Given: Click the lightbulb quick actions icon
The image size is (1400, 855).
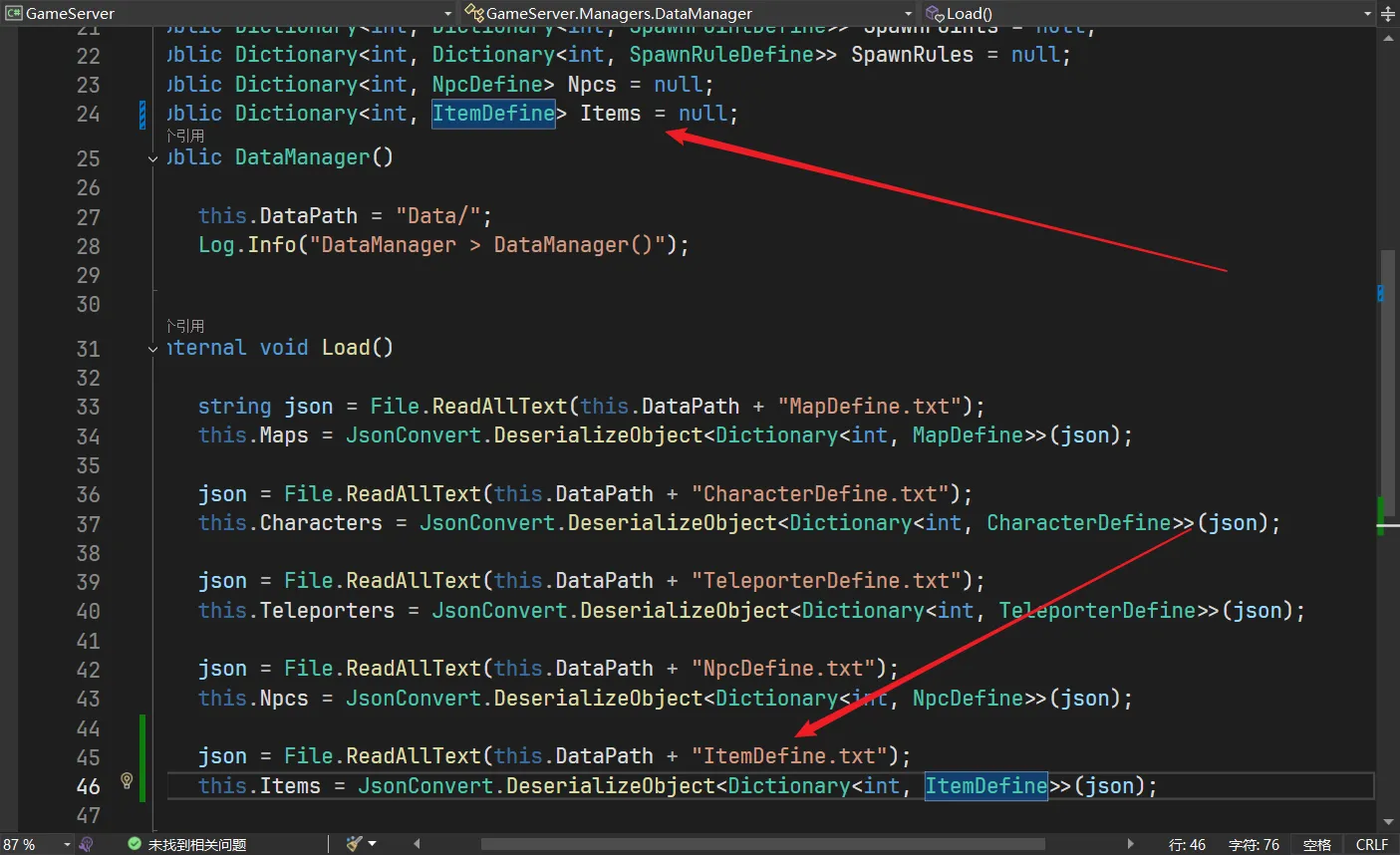Looking at the screenshot, I should pyautogui.click(x=127, y=780).
